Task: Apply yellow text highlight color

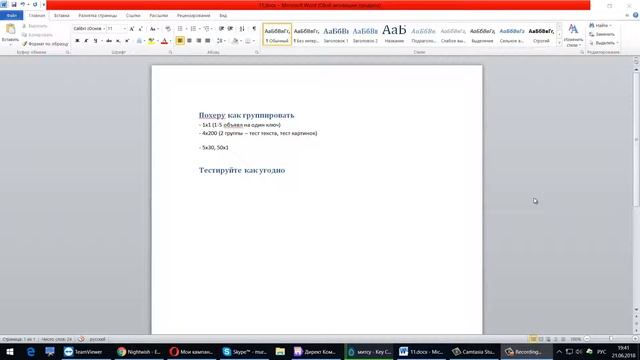Action: click(151, 41)
